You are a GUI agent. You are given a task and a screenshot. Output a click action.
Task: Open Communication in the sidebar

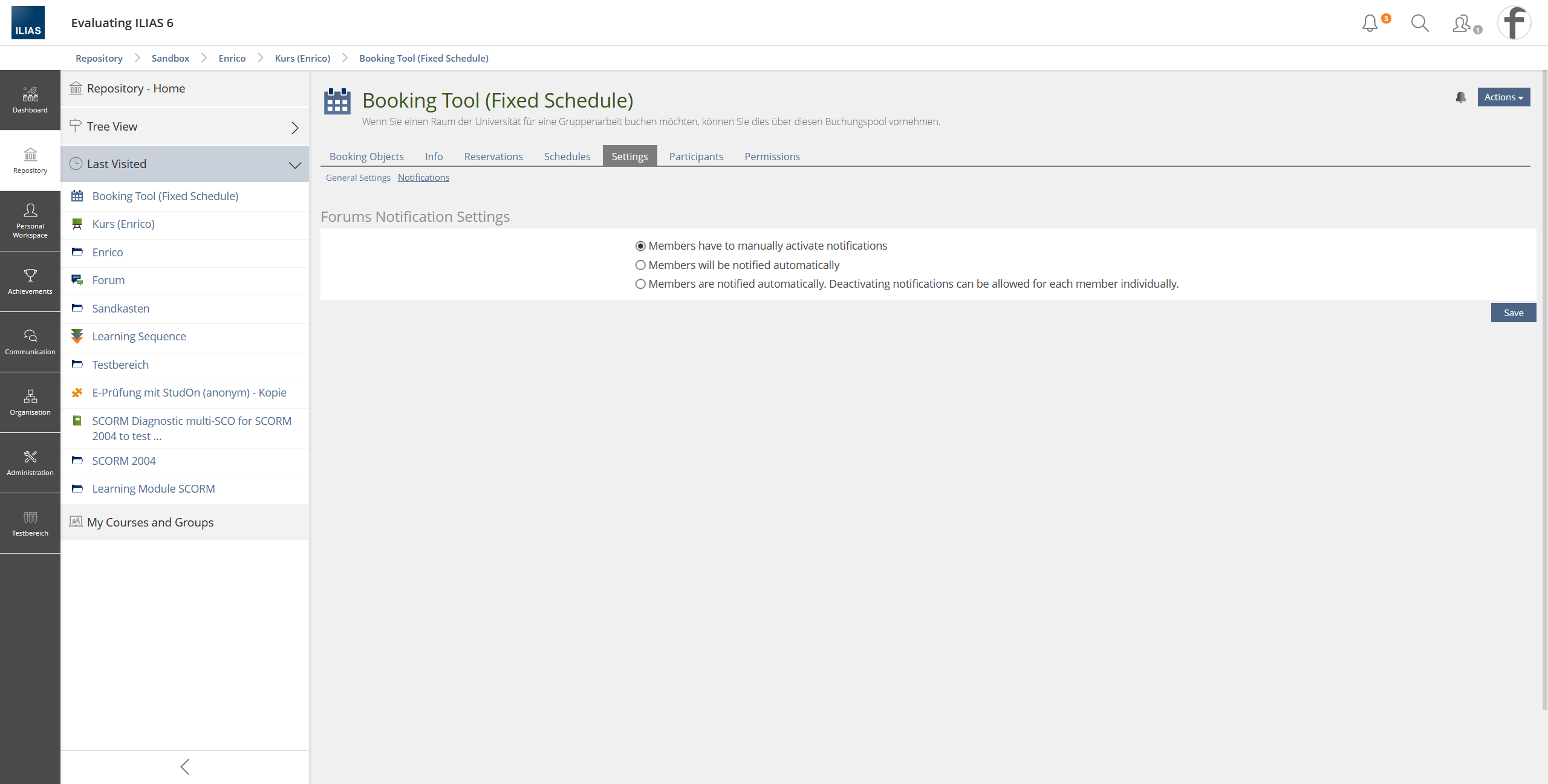point(30,342)
